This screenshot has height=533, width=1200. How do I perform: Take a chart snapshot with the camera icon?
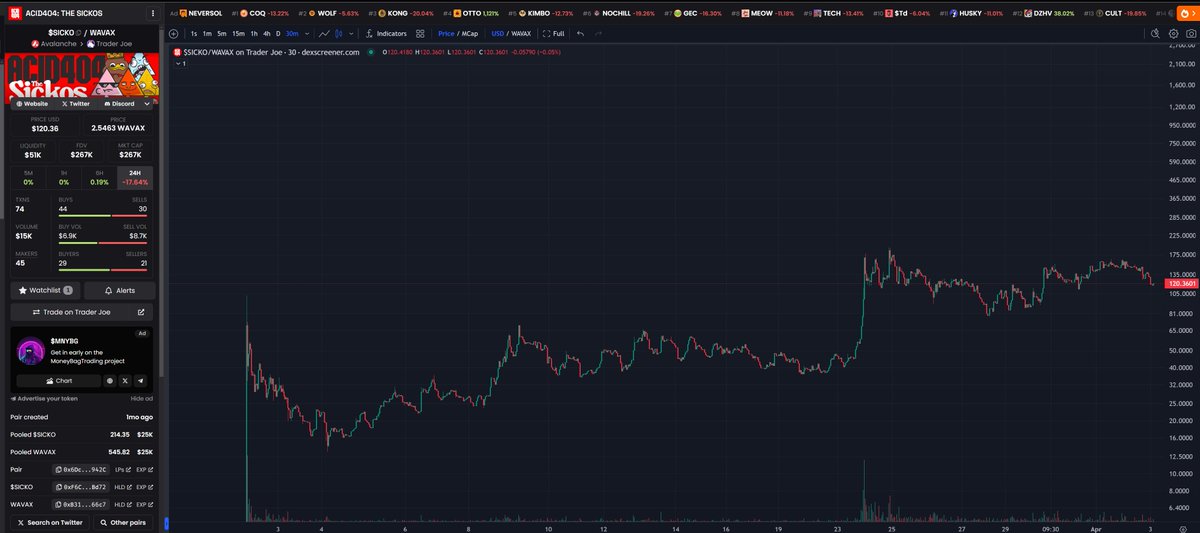tap(1189, 33)
